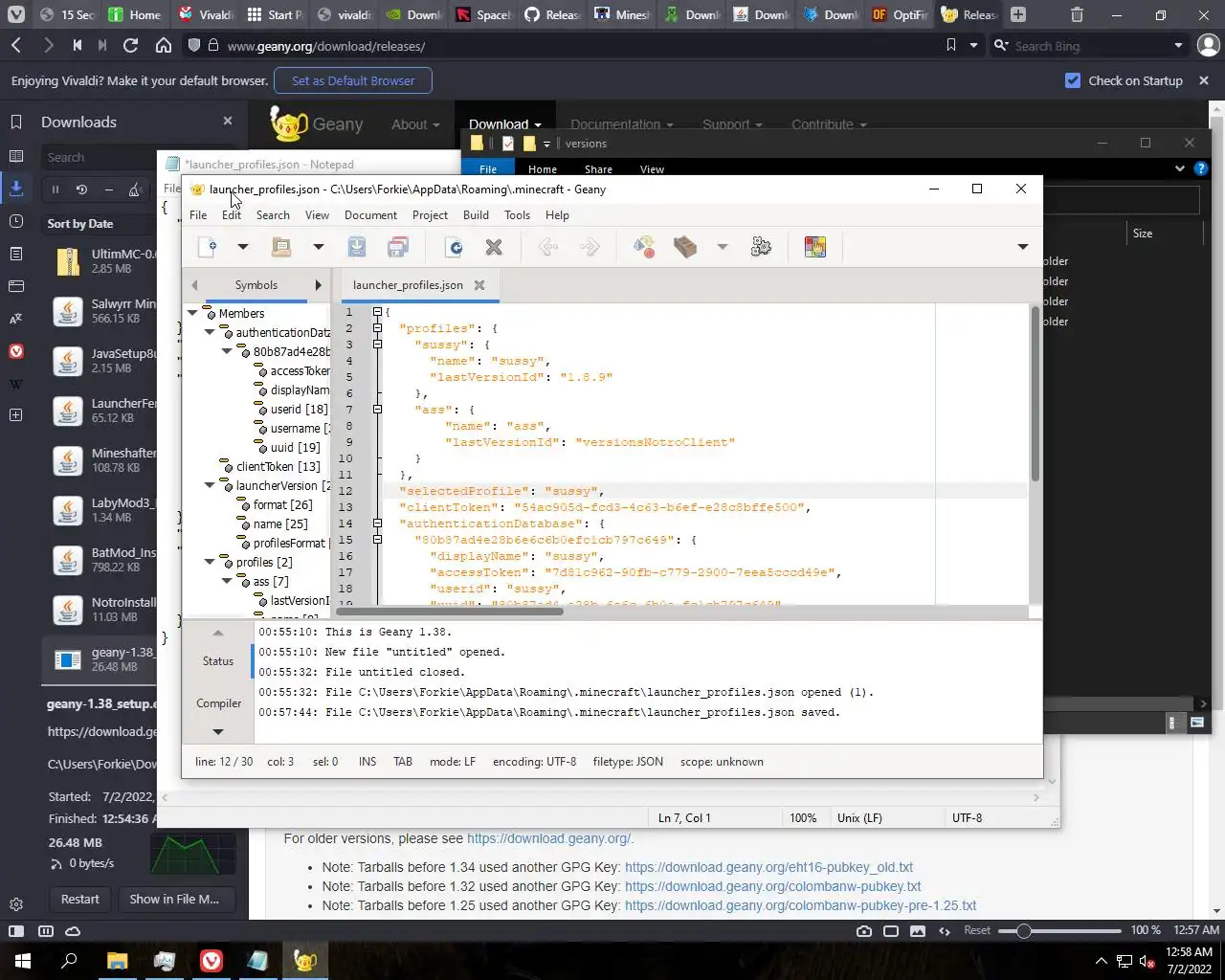
Task: Open the Geany File menu
Action: 198,215
